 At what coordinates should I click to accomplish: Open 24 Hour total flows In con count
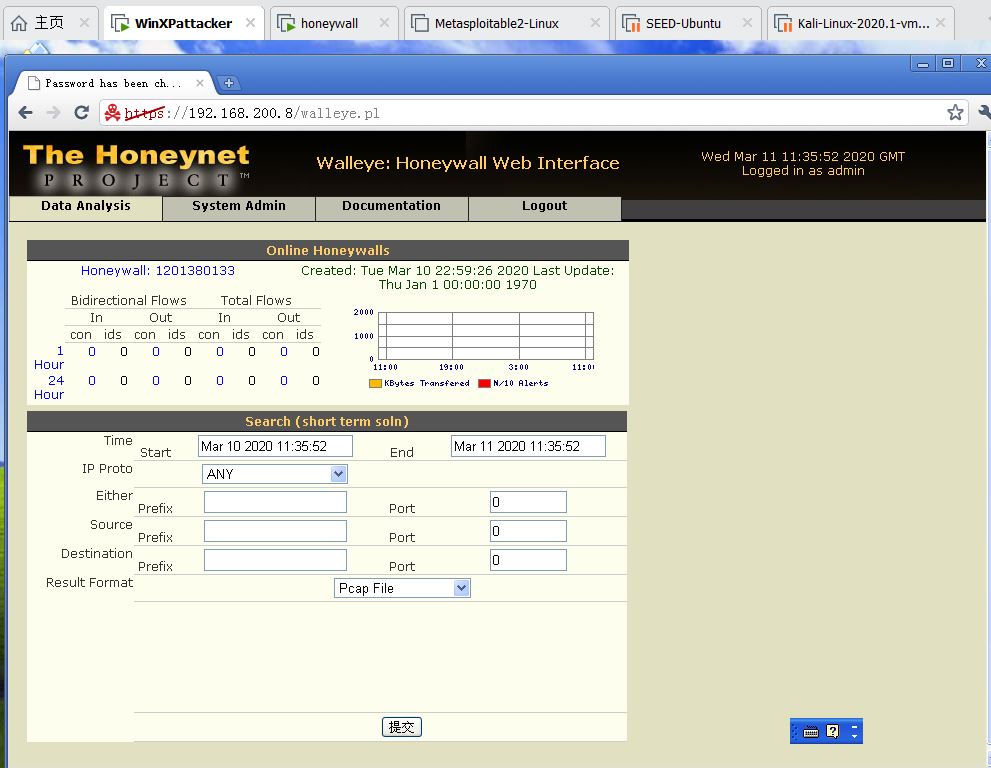pyautogui.click(x=220, y=381)
